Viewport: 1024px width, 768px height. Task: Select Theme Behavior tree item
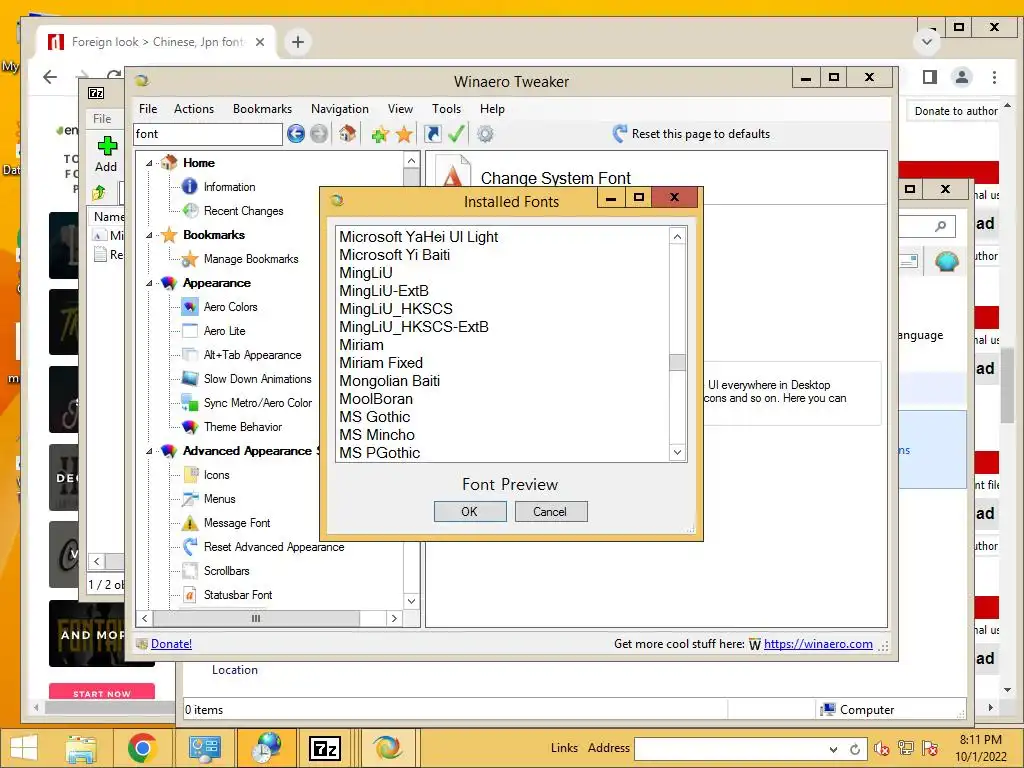[242, 427]
